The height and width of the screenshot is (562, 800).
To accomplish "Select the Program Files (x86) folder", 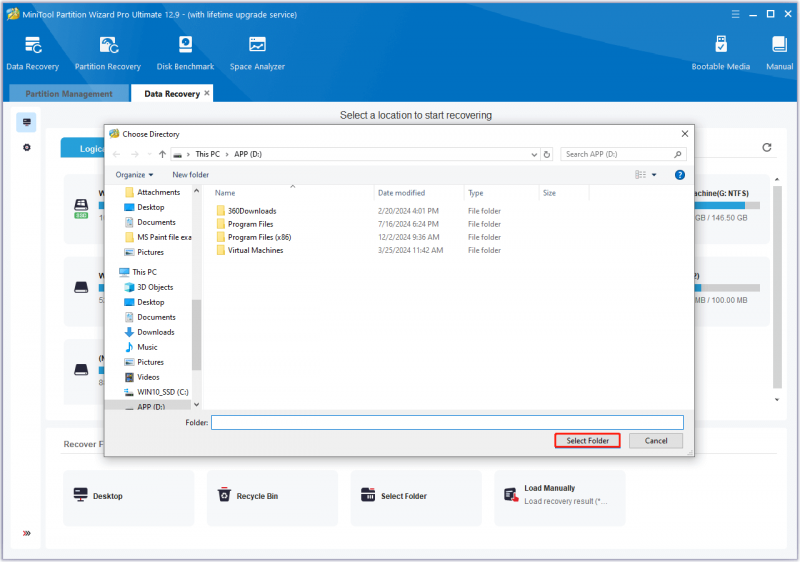I will tap(254, 237).
